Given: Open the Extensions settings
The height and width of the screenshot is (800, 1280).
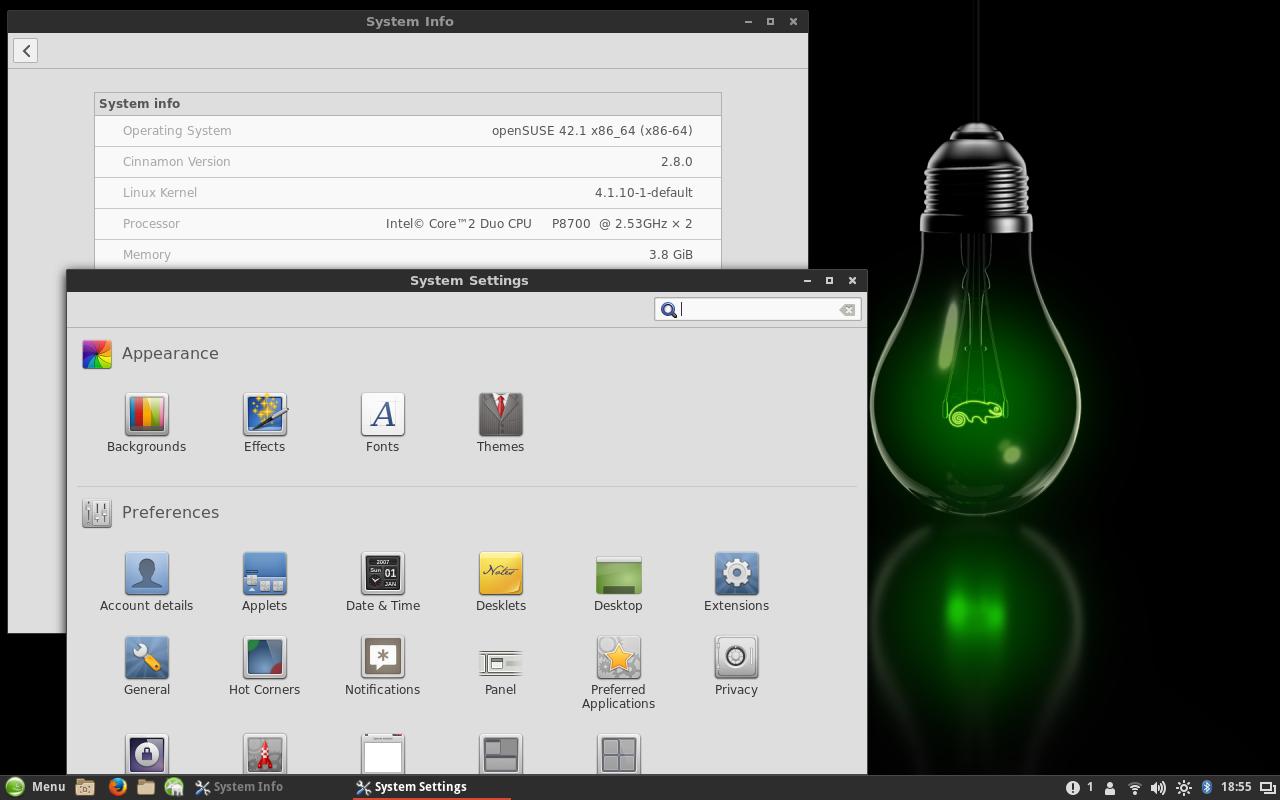Looking at the screenshot, I should coord(736,574).
